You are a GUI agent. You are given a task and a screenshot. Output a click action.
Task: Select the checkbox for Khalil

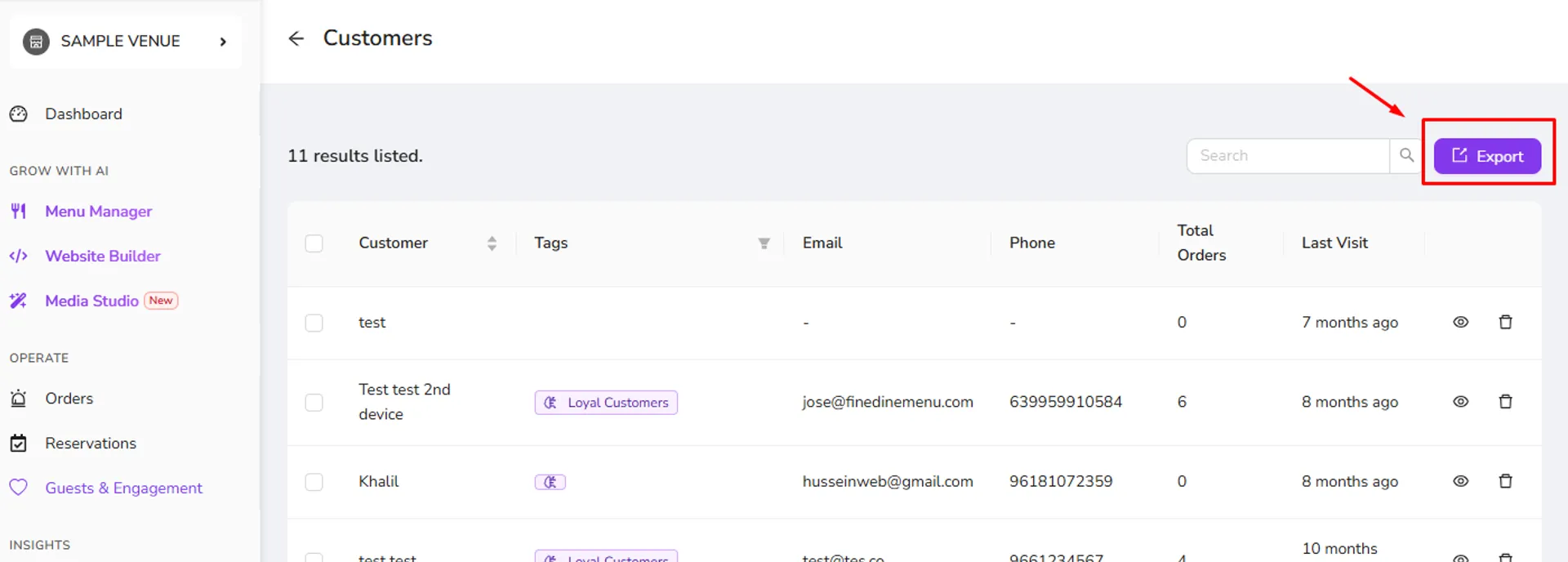tap(314, 482)
